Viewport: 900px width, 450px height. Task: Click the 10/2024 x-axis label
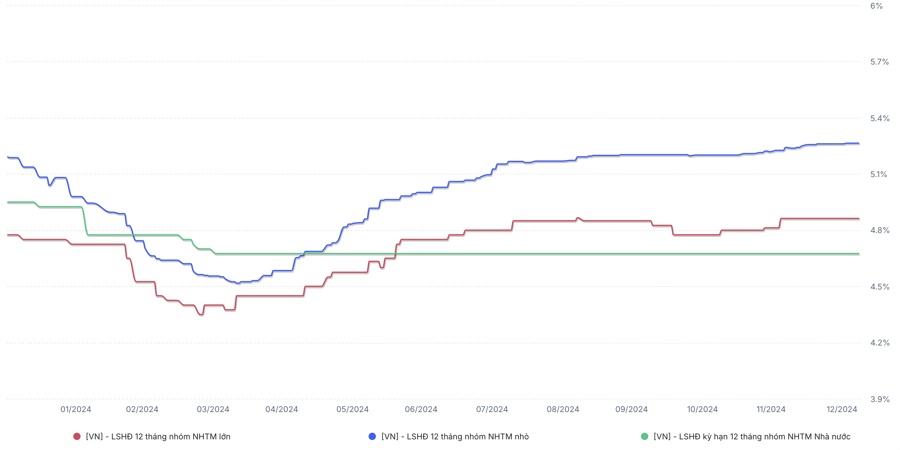[x=702, y=409]
